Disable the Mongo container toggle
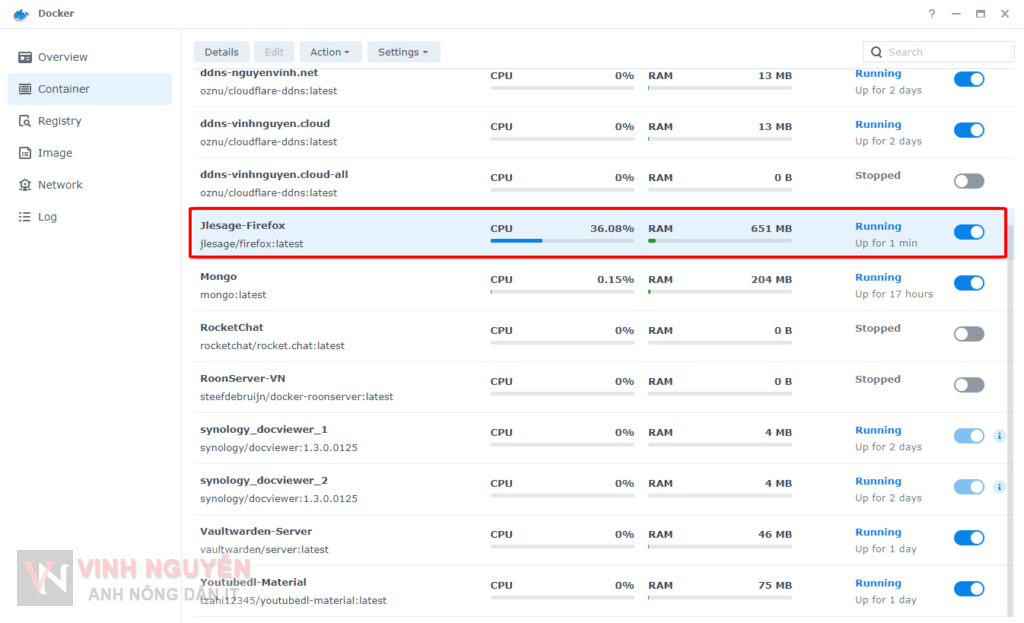 click(969, 283)
